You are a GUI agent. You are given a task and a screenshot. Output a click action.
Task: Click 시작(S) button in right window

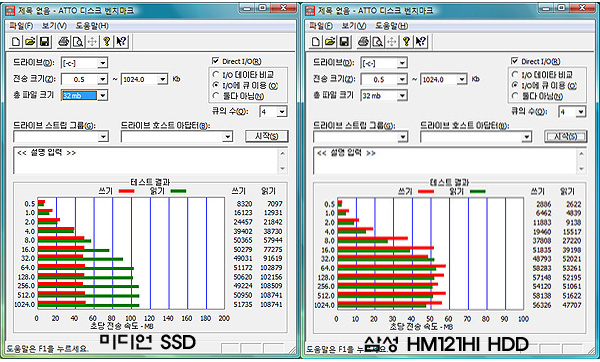click(566, 136)
